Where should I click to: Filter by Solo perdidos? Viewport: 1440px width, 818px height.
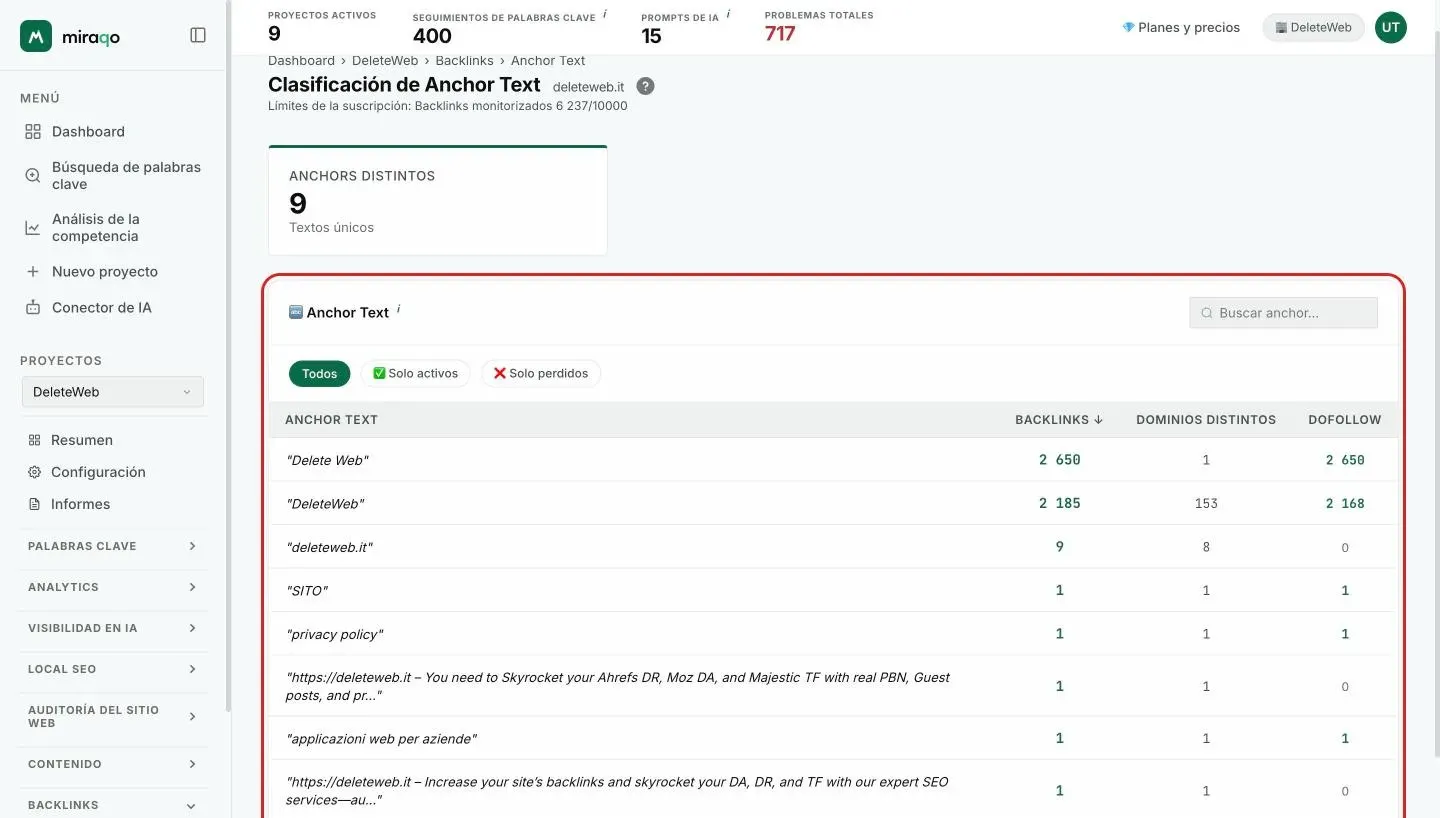click(x=541, y=374)
